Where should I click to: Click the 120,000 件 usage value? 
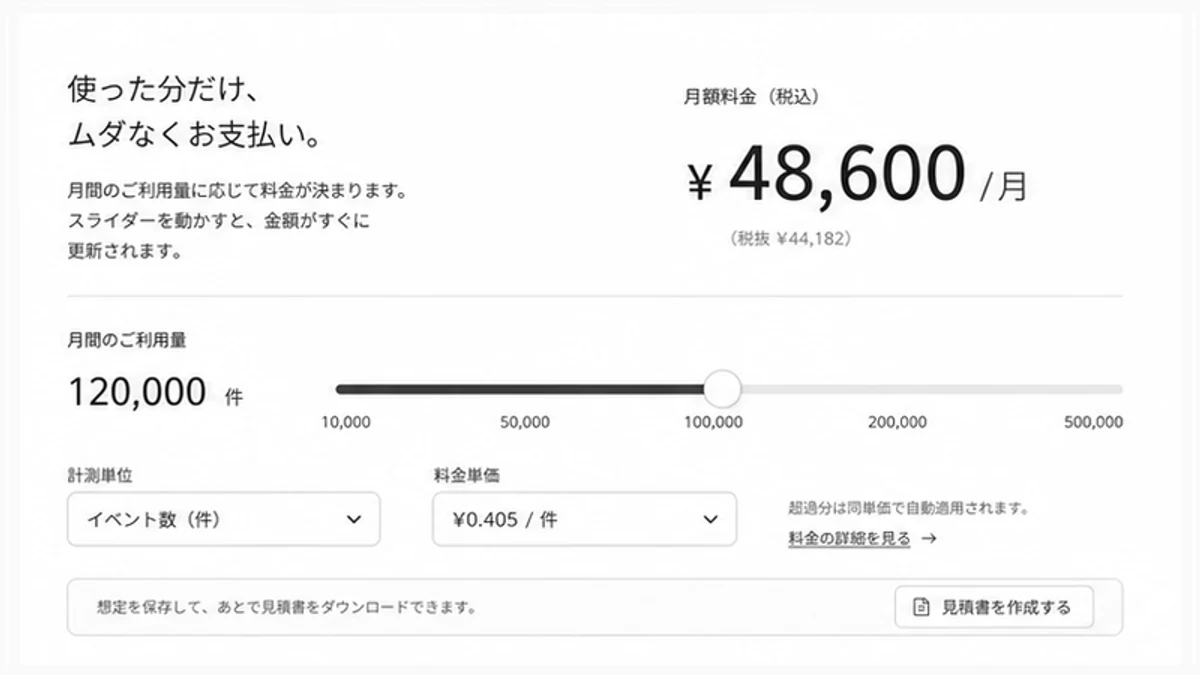point(155,393)
